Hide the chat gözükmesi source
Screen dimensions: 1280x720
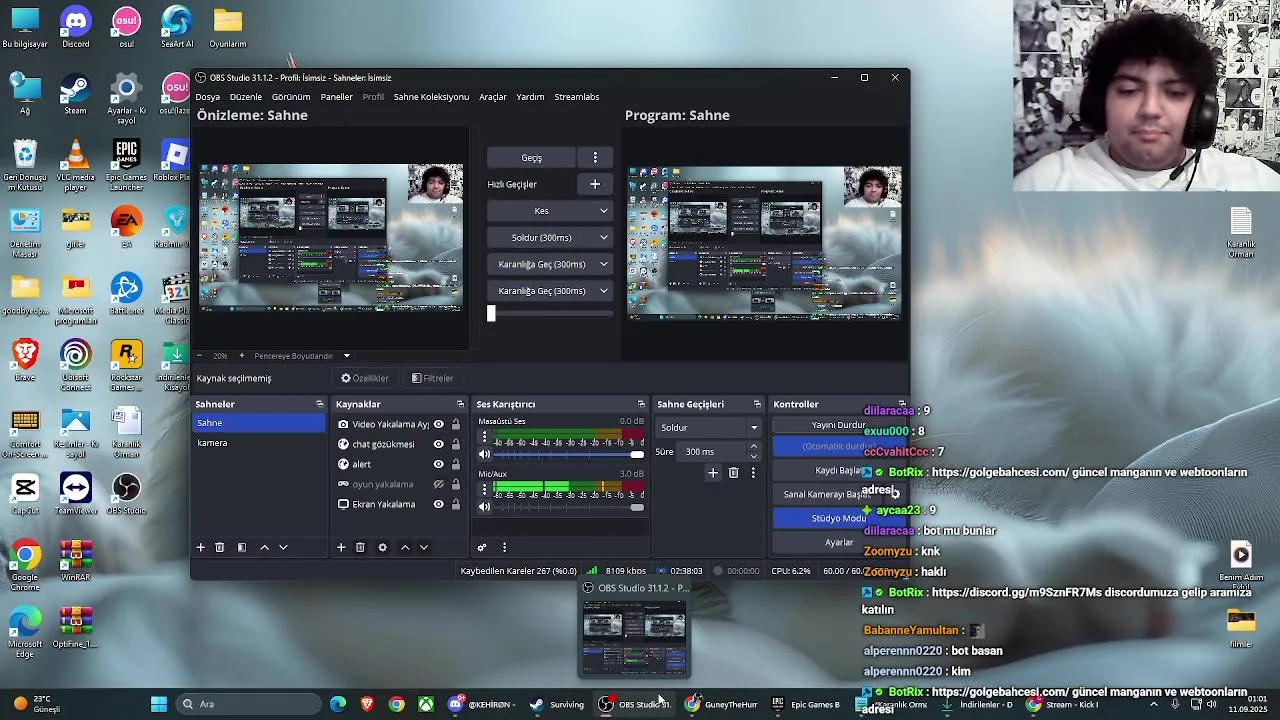point(438,444)
